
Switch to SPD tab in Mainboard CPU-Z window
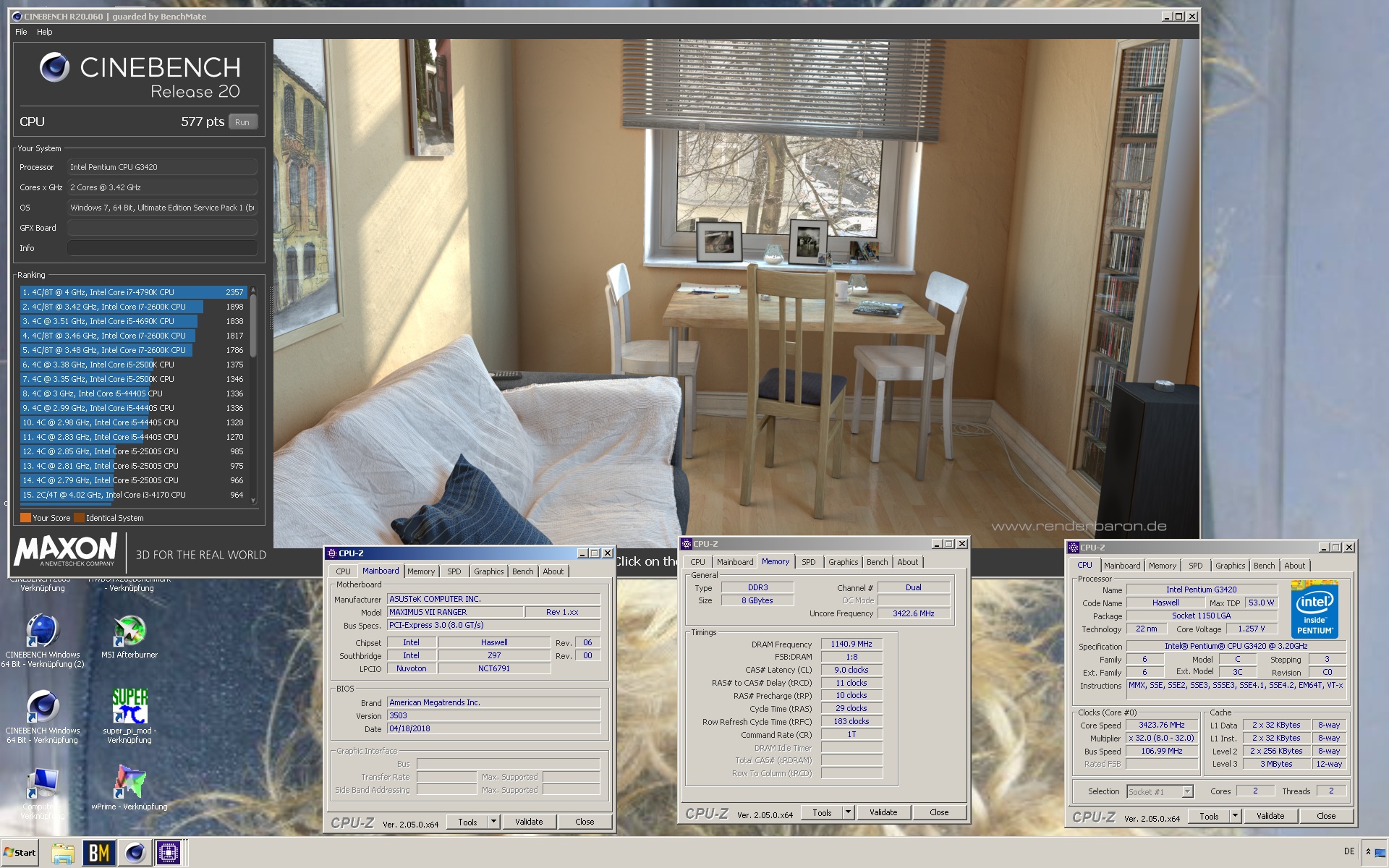click(454, 571)
